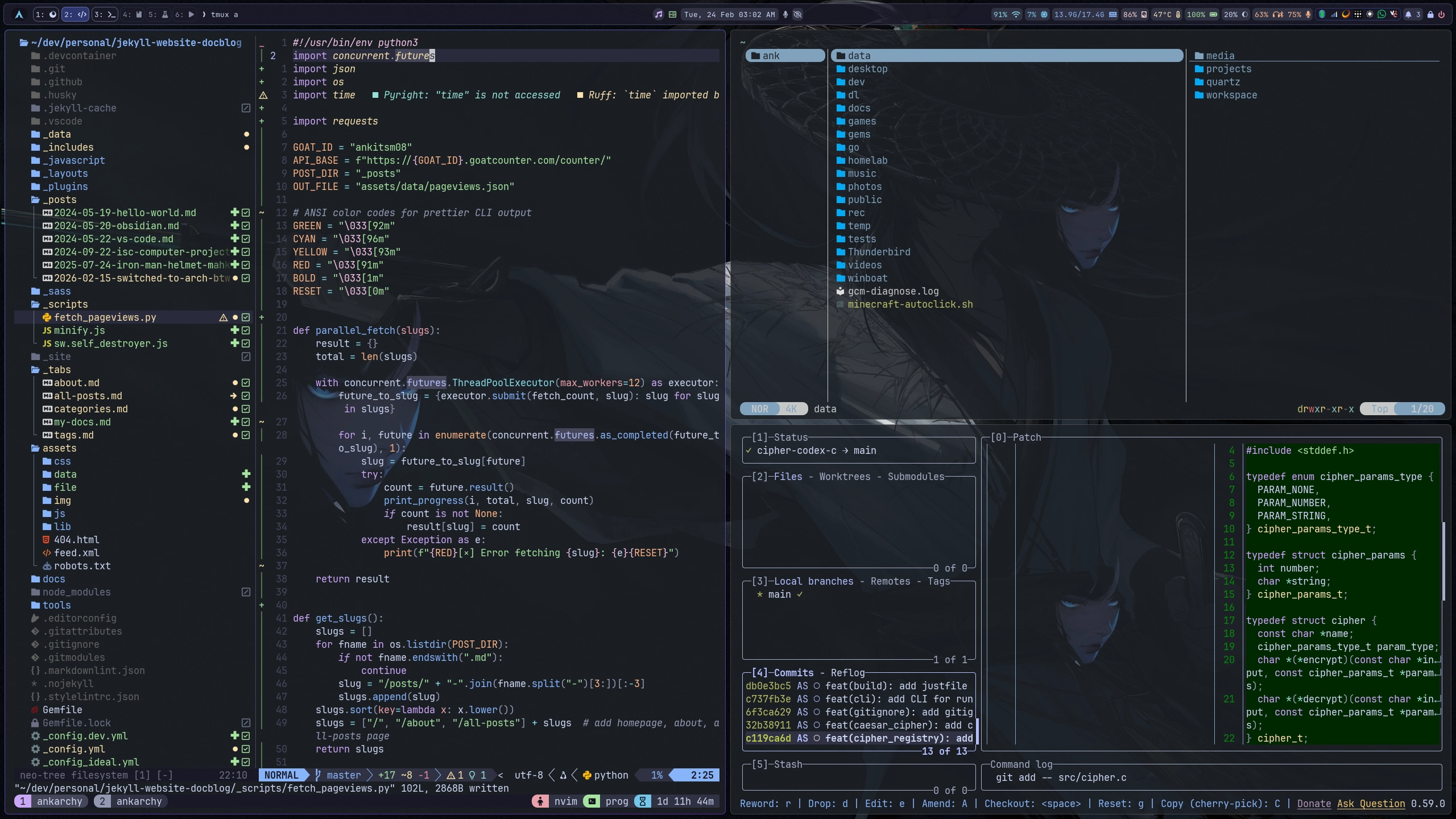Click the WhatsApp tray icon
1456x819 pixels.
click(x=1381, y=14)
